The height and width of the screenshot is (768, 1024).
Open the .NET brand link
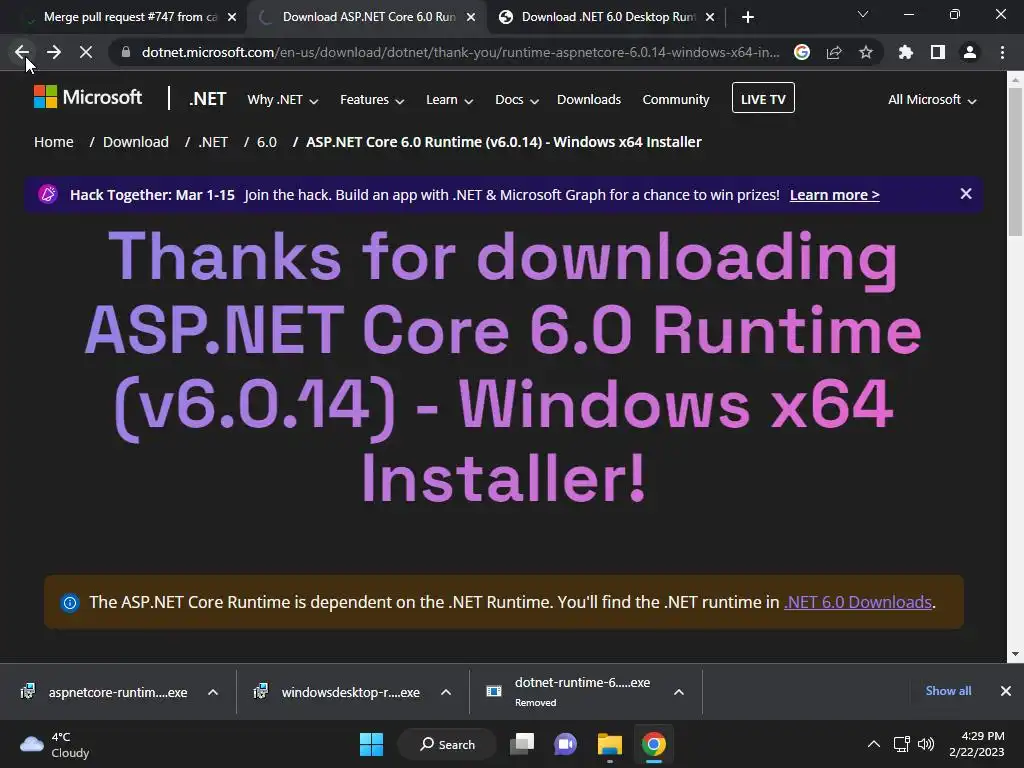[208, 99]
